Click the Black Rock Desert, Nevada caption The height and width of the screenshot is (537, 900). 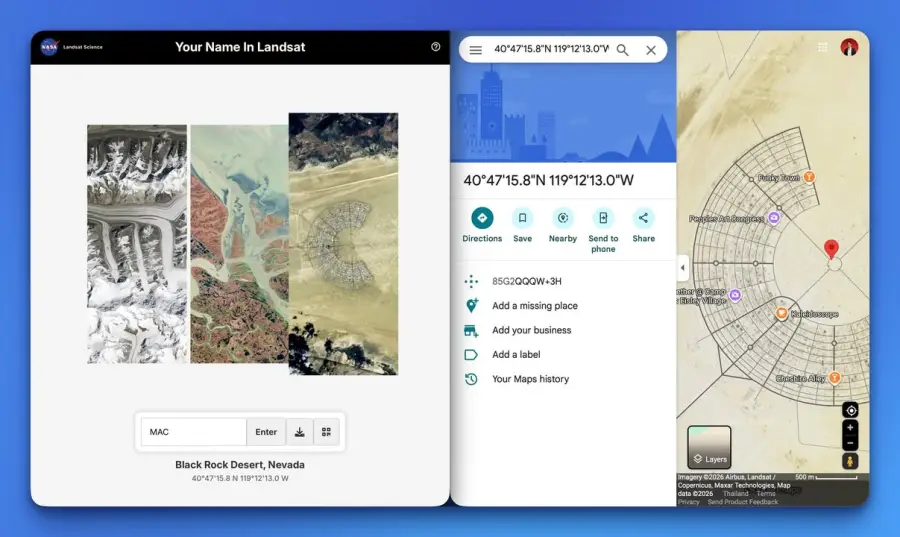click(x=240, y=465)
